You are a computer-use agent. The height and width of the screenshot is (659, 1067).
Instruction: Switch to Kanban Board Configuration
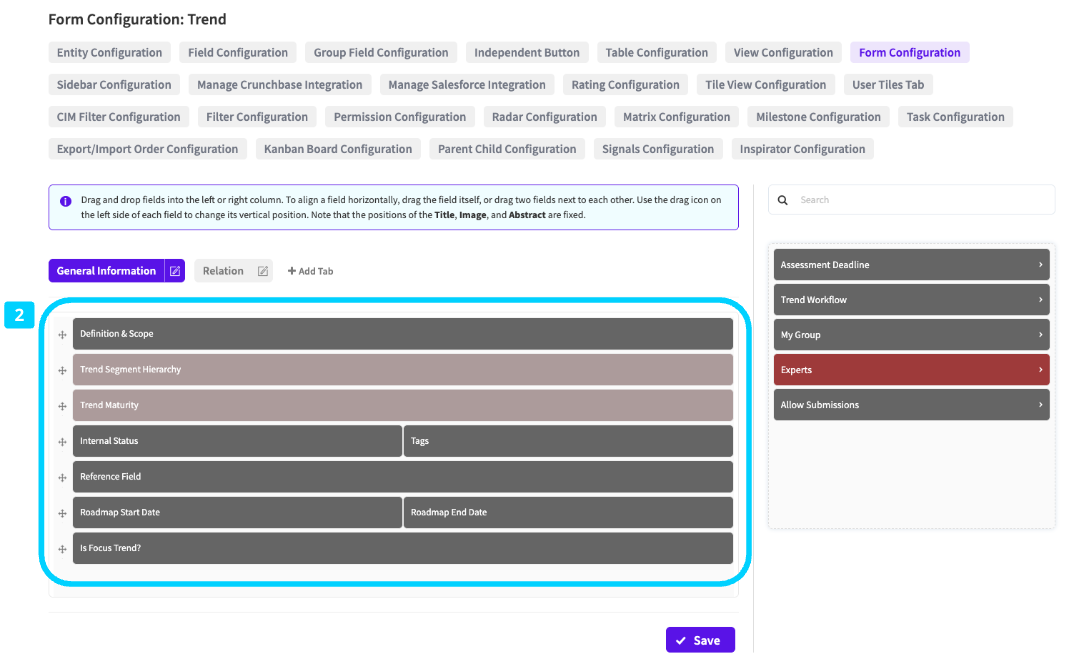tap(338, 149)
